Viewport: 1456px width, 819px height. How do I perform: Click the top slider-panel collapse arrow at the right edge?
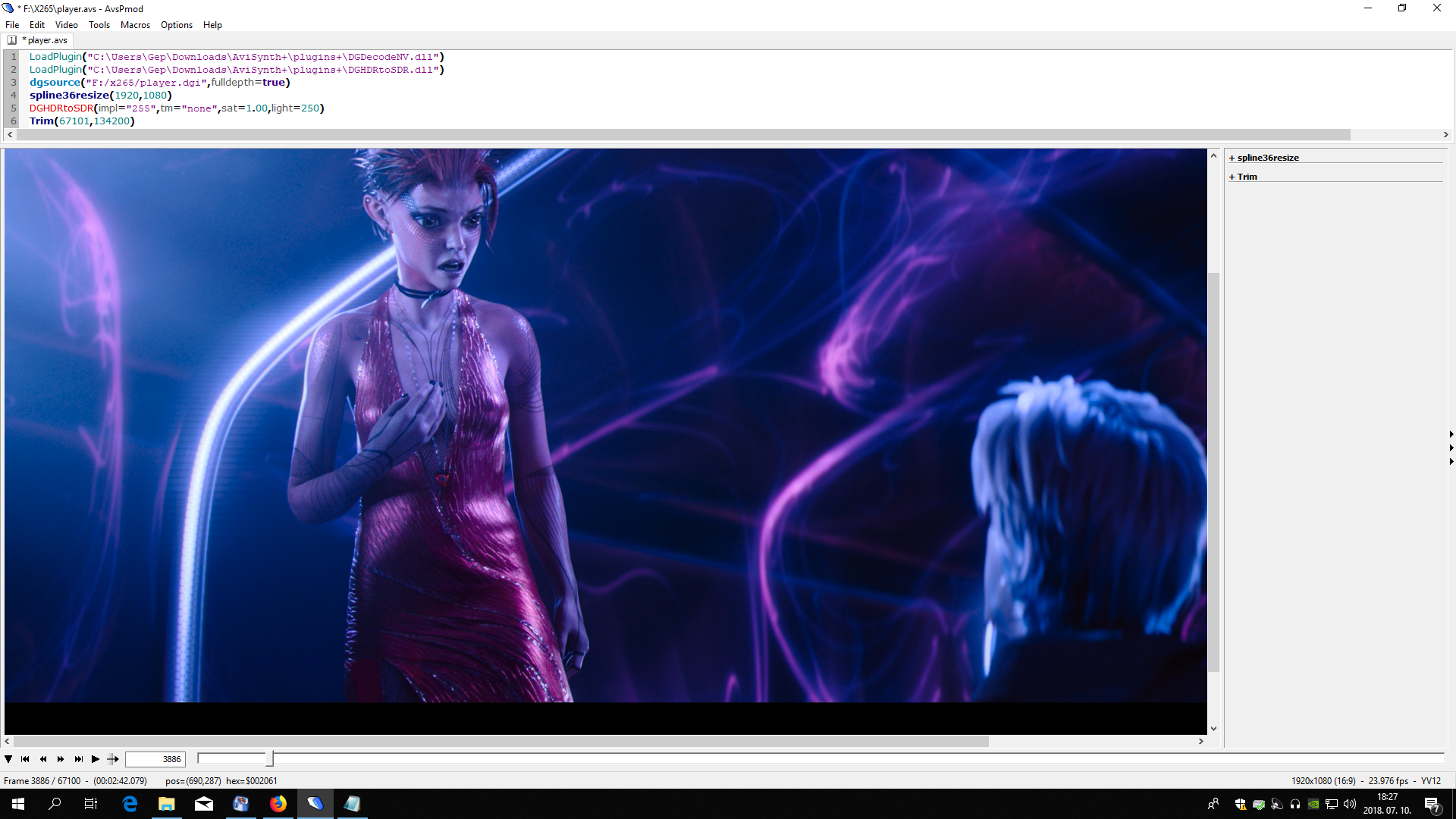(x=1451, y=435)
